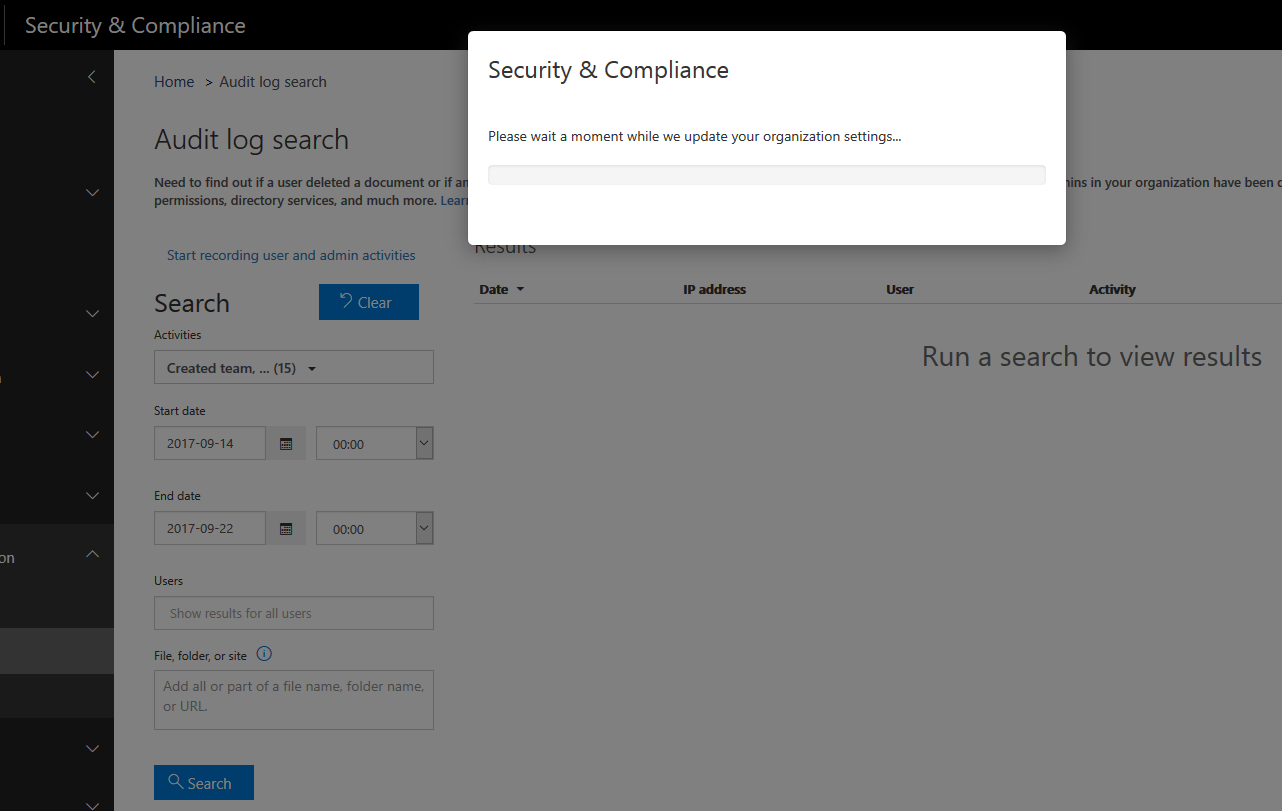Click the progress bar in dialog
The width and height of the screenshot is (1282, 811).
tap(767, 175)
